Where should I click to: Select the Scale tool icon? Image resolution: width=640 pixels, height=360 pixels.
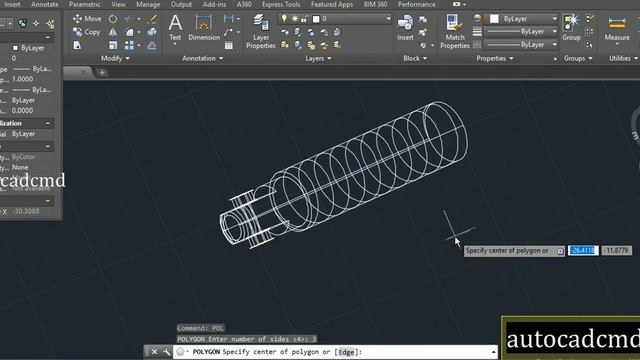tap(113, 45)
